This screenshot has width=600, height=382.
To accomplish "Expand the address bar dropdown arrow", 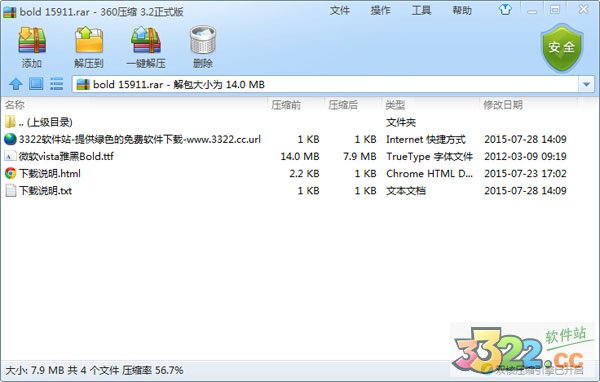I will tap(587, 84).
